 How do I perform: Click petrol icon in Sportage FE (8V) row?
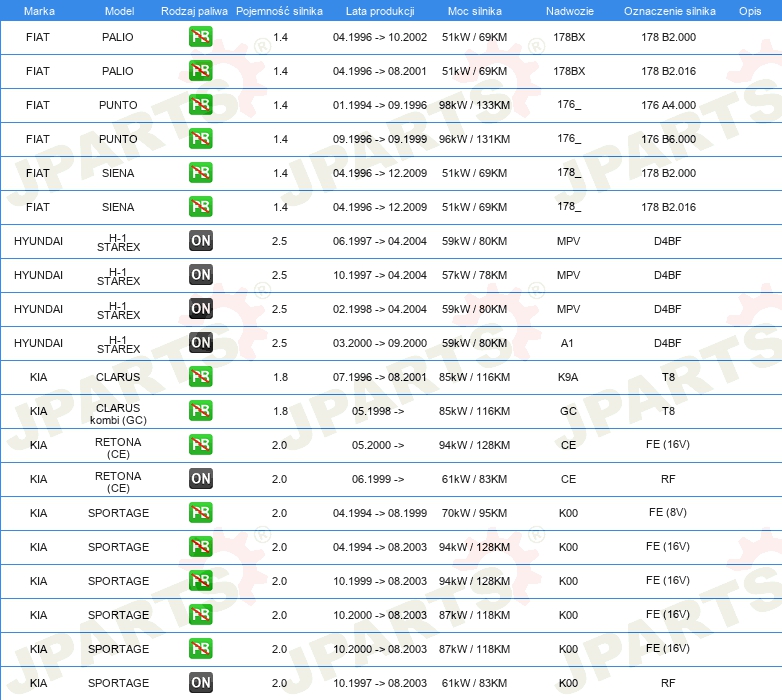click(200, 513)
